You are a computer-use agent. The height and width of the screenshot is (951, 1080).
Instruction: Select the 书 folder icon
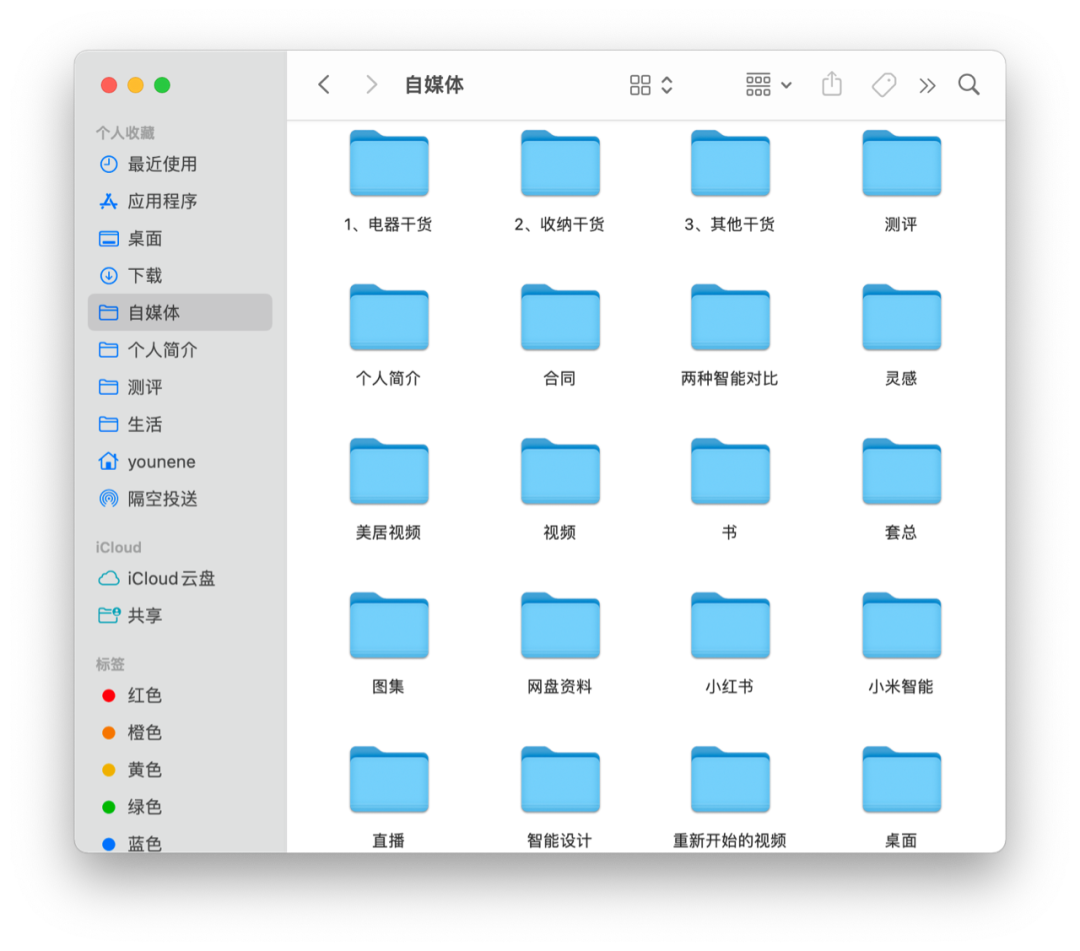coord(730,472)
